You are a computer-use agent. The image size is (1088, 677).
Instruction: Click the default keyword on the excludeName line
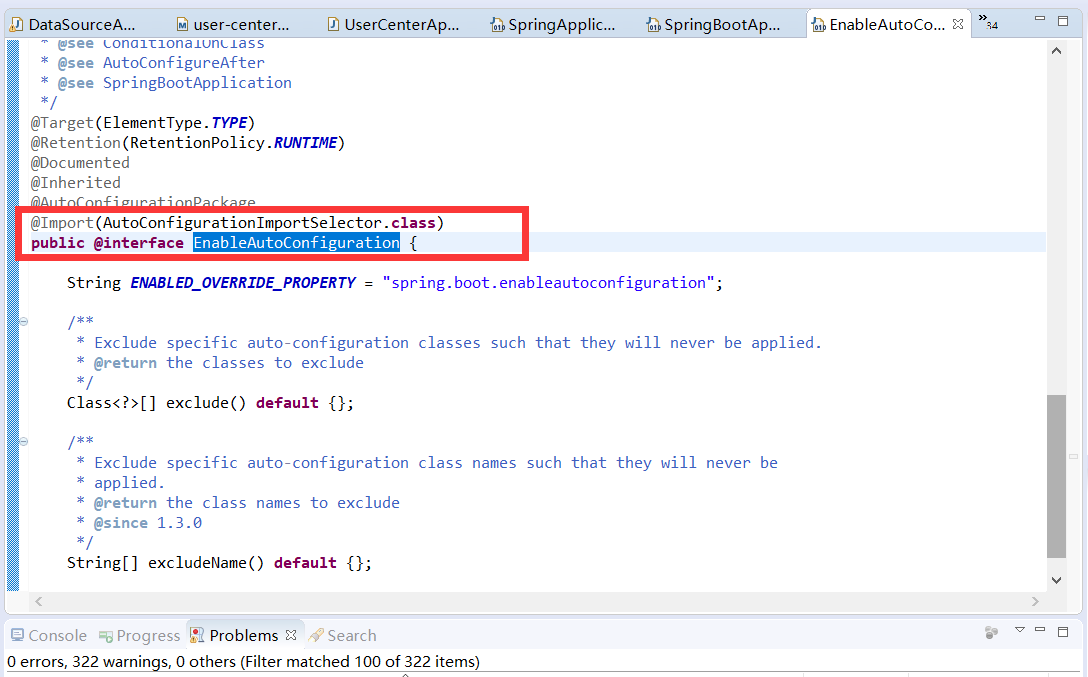pos(305,563)
